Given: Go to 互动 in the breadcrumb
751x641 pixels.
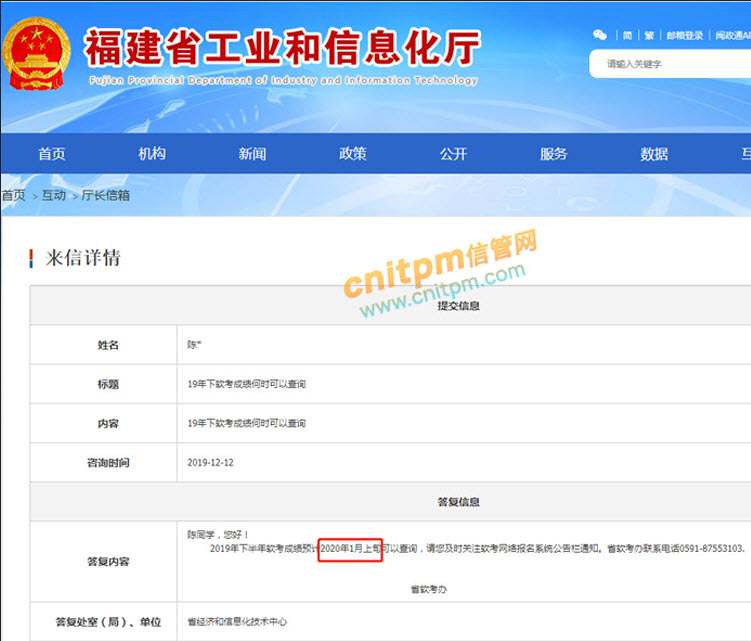Looking at the screenshot, I should pyautogui.click(x=54, y=195).
